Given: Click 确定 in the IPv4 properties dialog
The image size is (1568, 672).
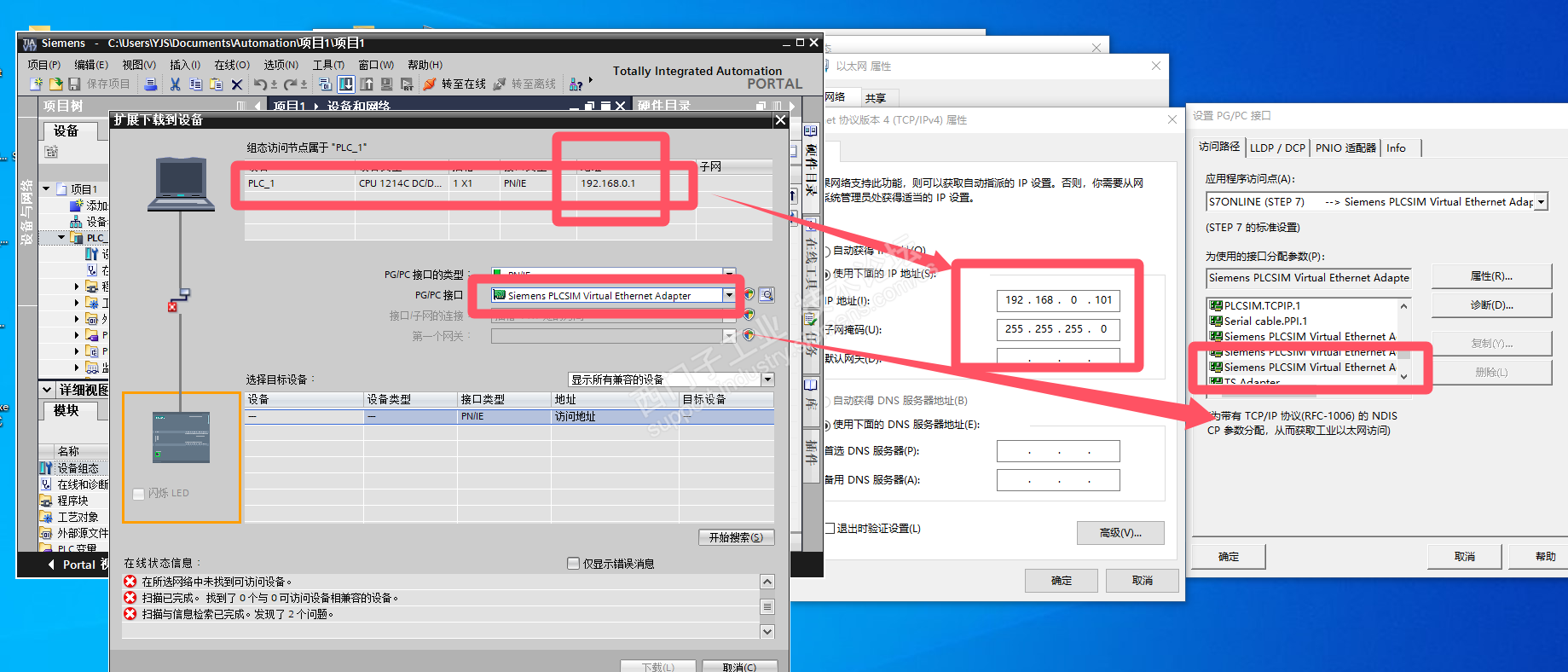Looking at the screenshot, I should 1062,581.
